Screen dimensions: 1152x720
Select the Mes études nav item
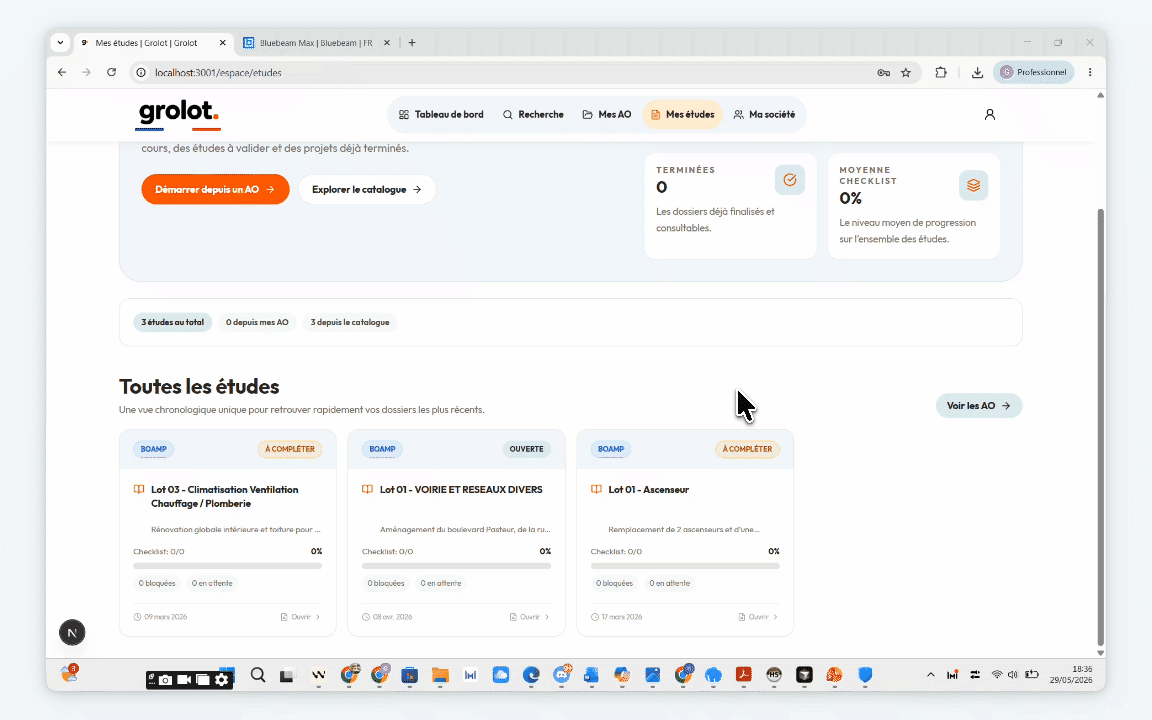pos(683,115)
